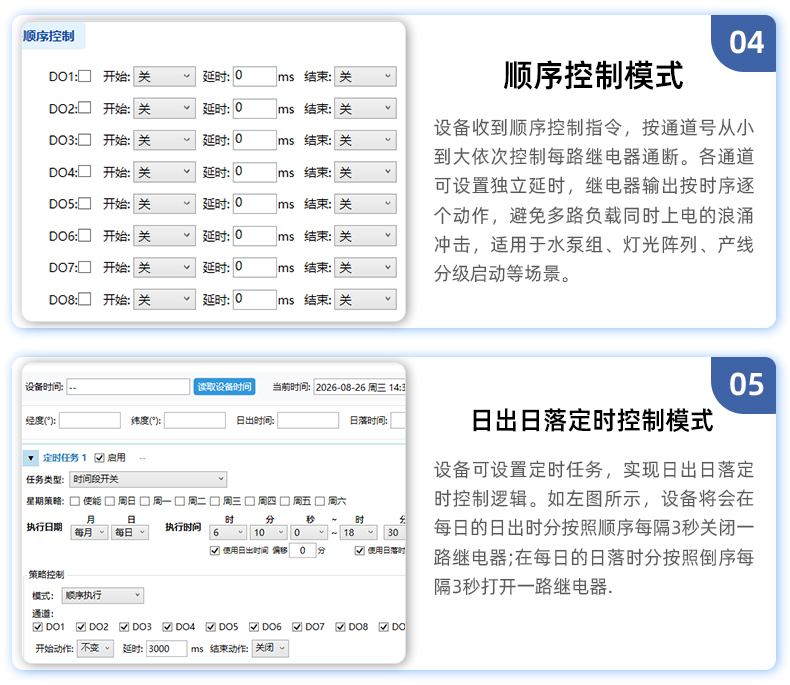
Task: Click the 偏移 minutes input field
Action: [303, 550]
